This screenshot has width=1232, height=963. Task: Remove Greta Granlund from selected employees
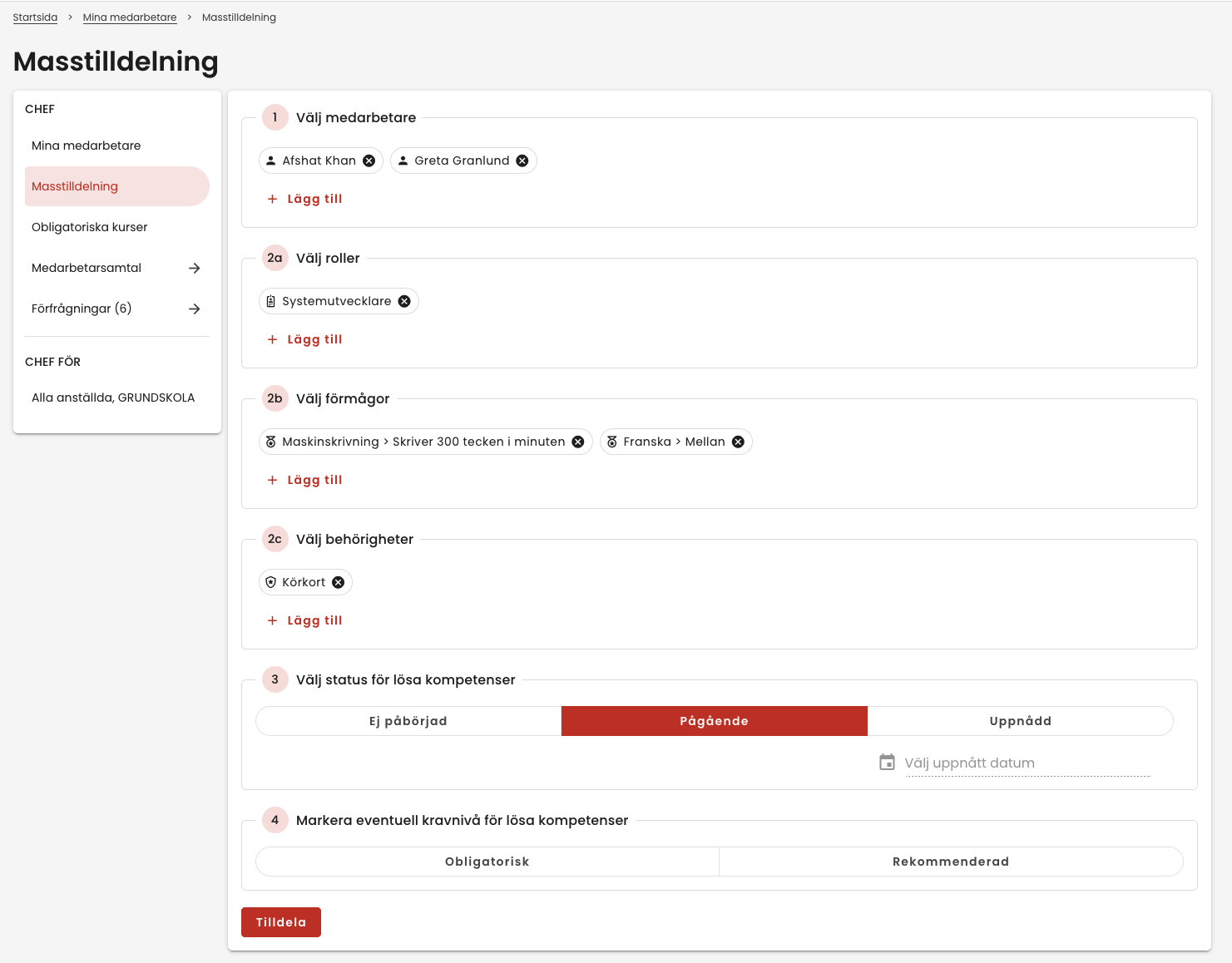click(x=522, y=160)
